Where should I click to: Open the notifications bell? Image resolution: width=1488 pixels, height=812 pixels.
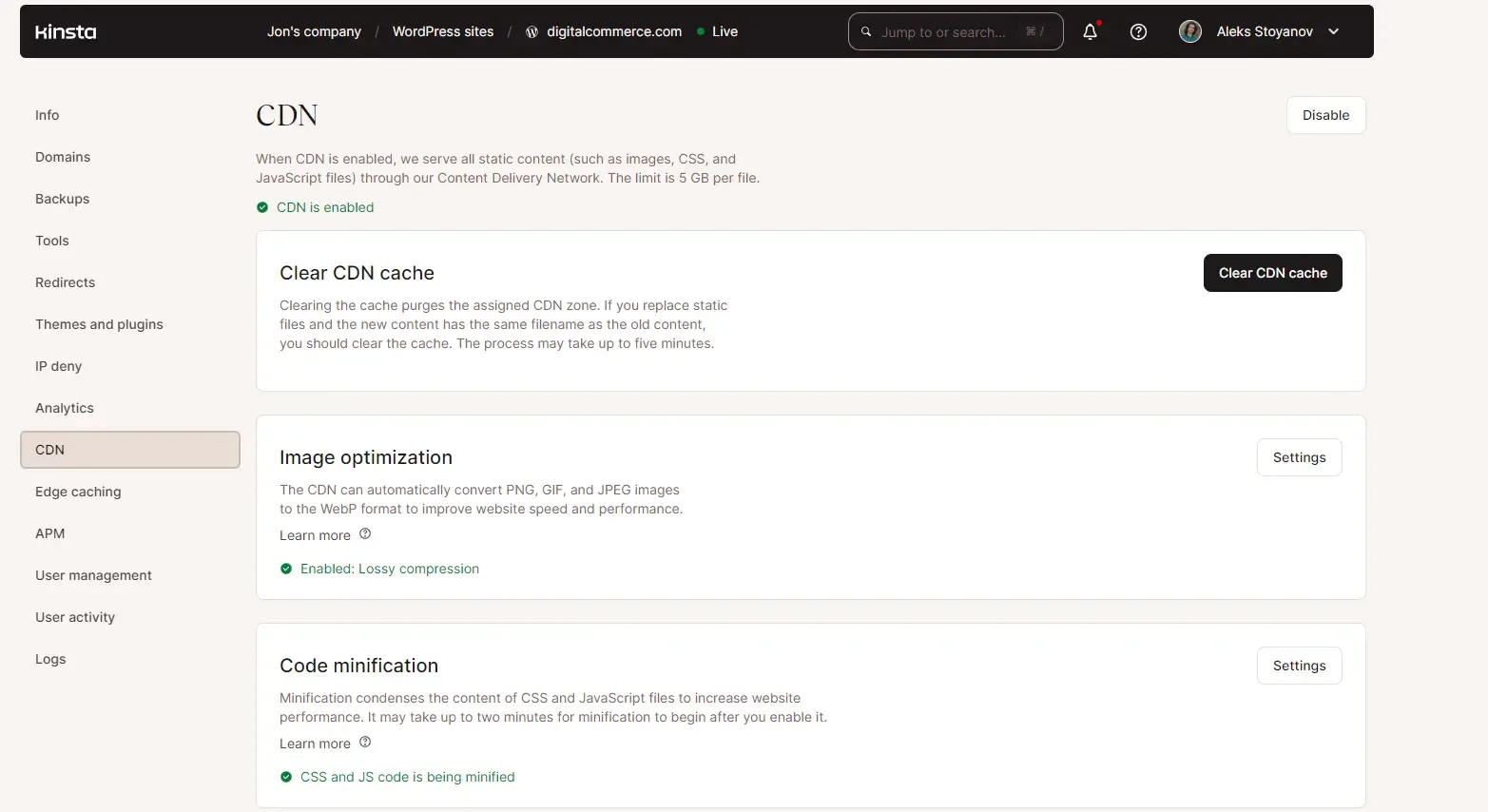1089,31
